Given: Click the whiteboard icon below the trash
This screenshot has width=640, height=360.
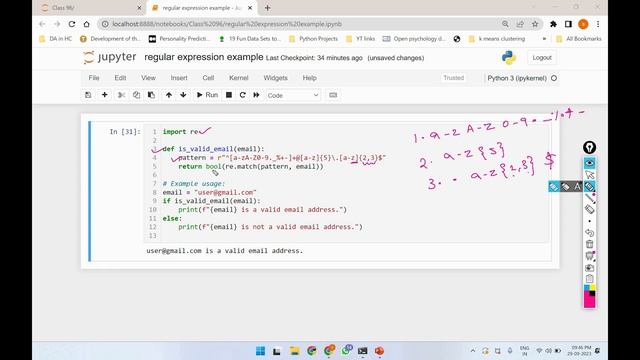Looking at the screenshot, I should coord(589,256).
